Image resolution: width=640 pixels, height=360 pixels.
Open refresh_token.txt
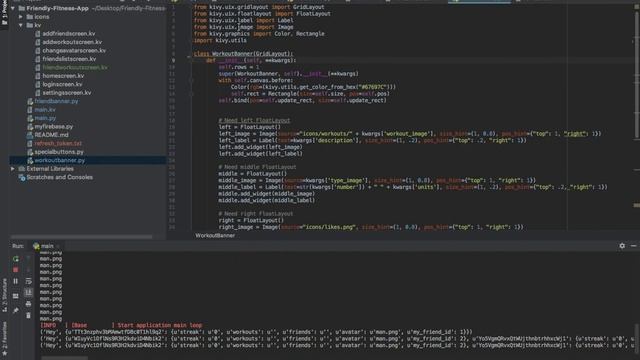[x=58, y=143]
